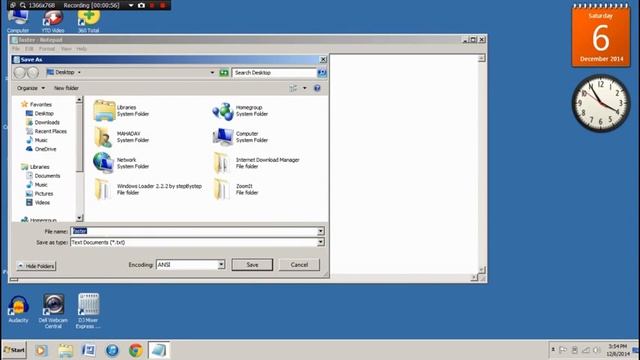Viewport: 640px width, 360px height.
Task: Open Notepad Format menu
Action: pos(47,49)
